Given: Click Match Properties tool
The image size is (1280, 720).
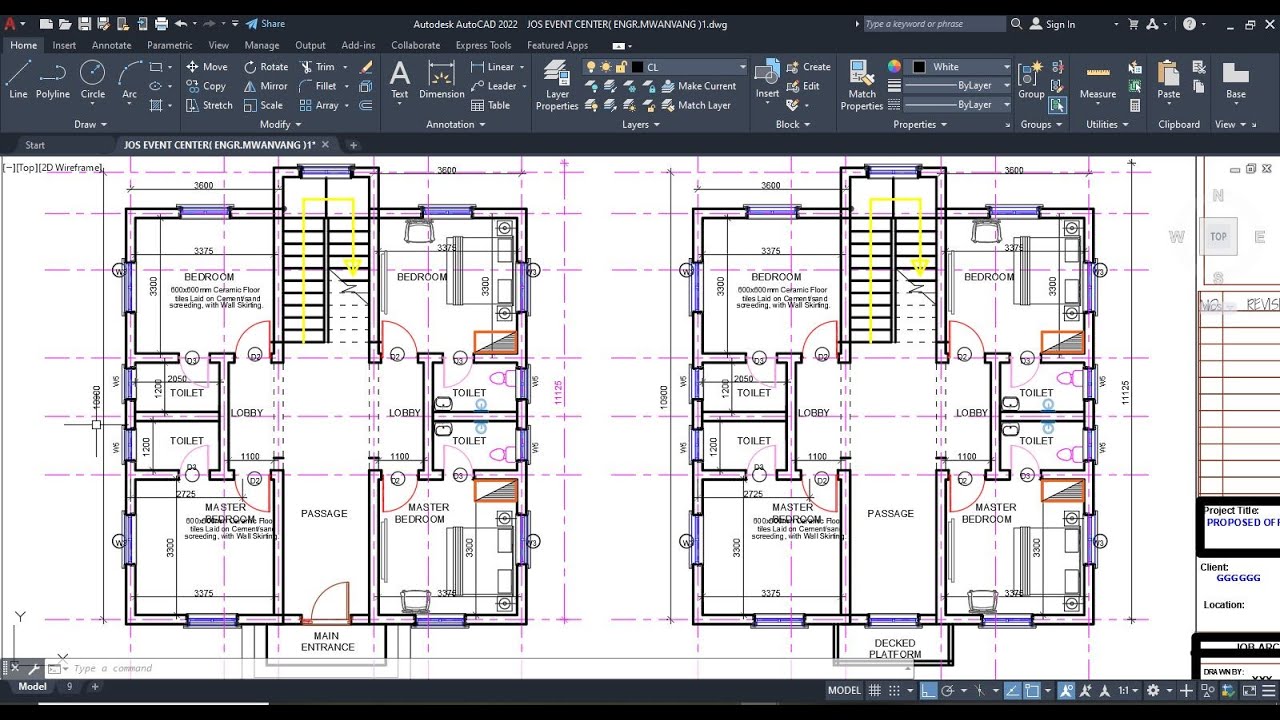Looking at the screenshot, I should point(862,85).
